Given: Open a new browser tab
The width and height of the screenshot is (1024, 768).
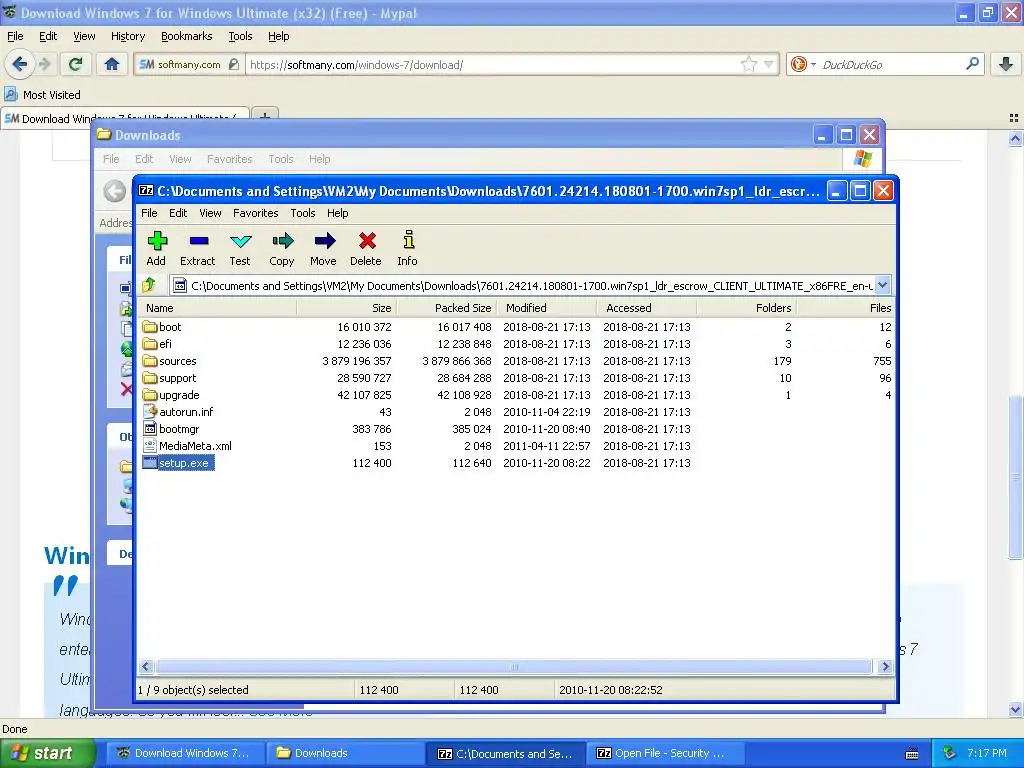Looking at the screenshot, I should tap(264, 116).
